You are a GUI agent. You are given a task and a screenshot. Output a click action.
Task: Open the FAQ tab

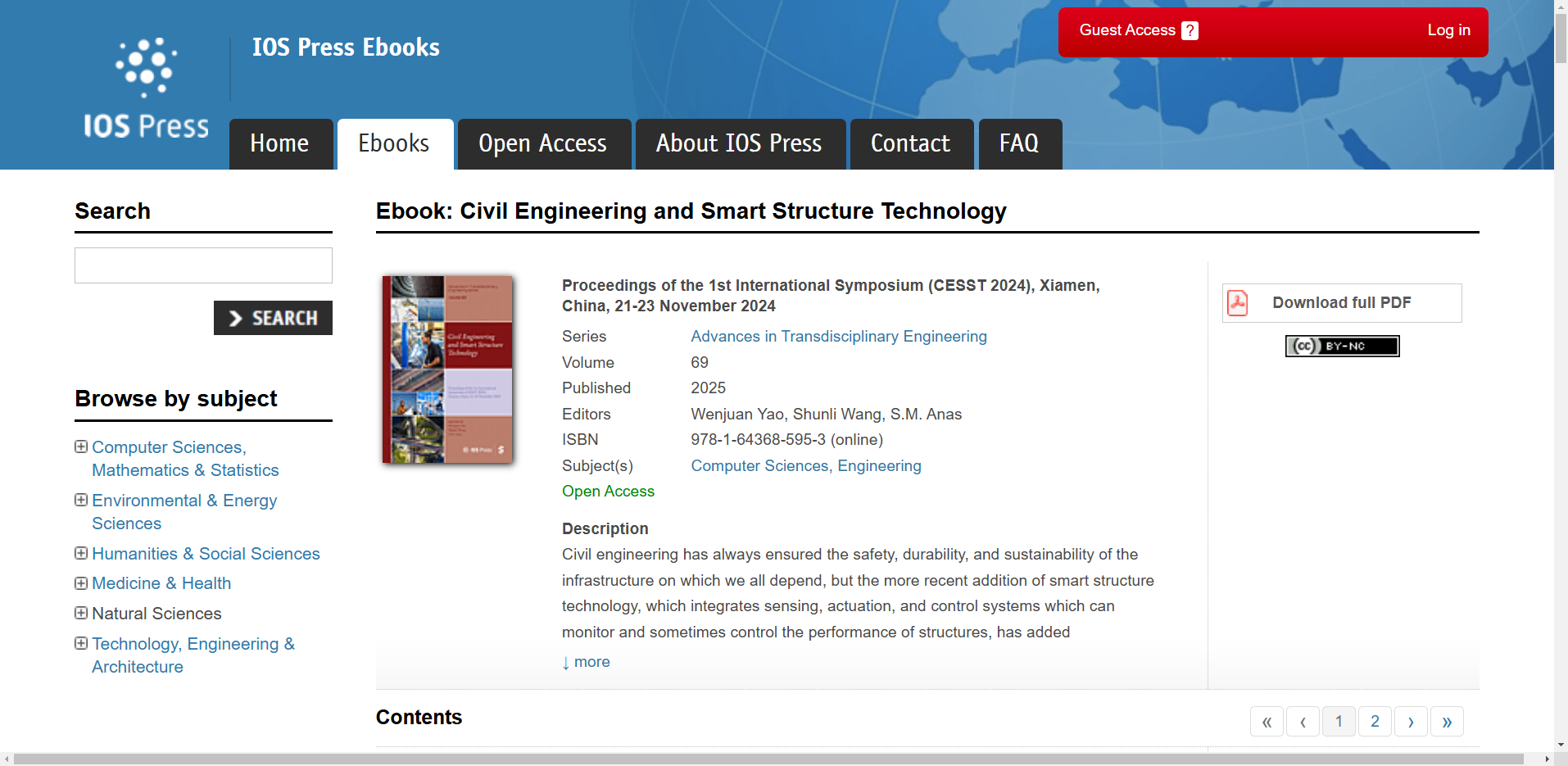pyautogui.click(x=1020, y=144)
